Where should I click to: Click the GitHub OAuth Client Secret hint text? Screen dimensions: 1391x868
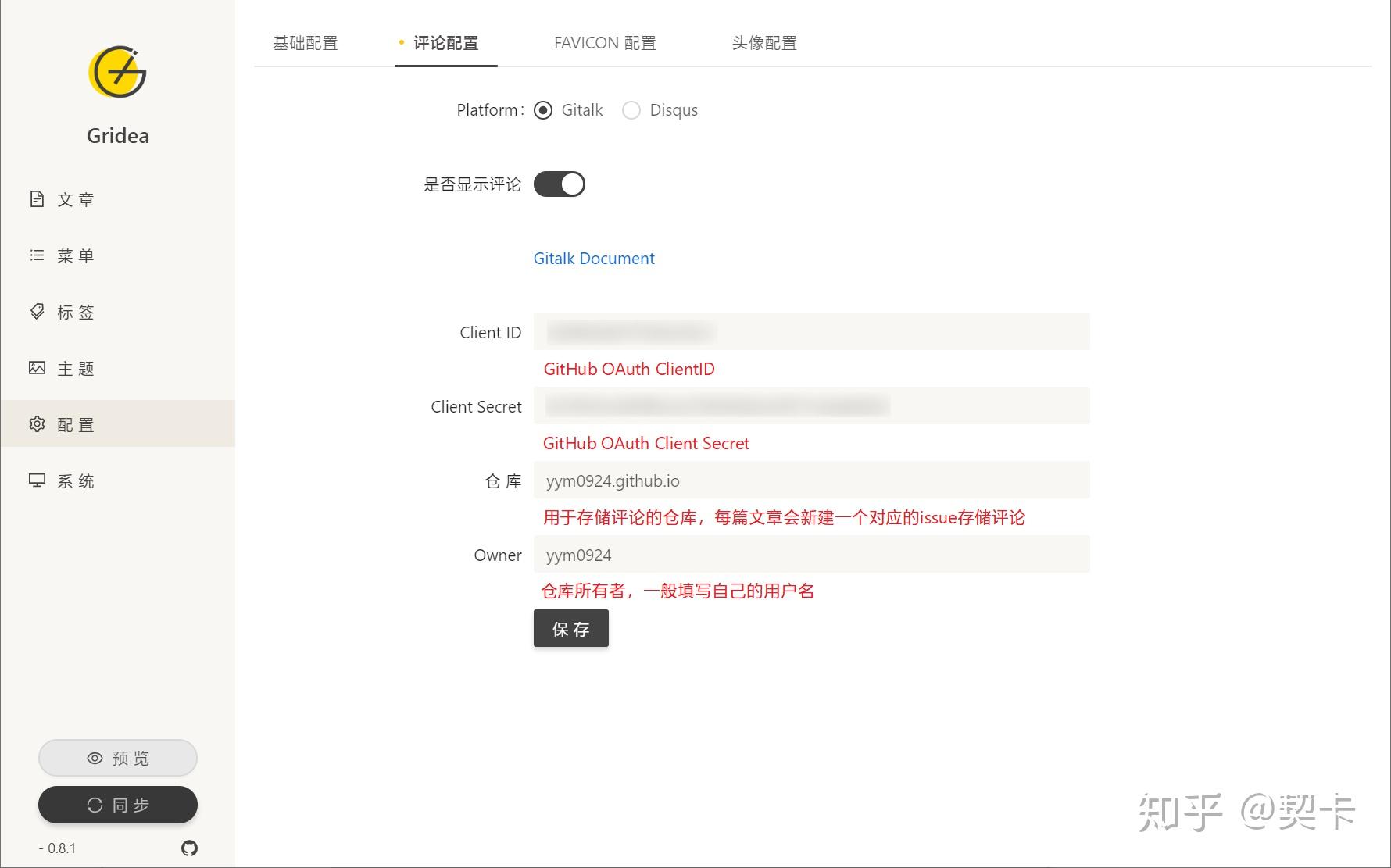646,444
